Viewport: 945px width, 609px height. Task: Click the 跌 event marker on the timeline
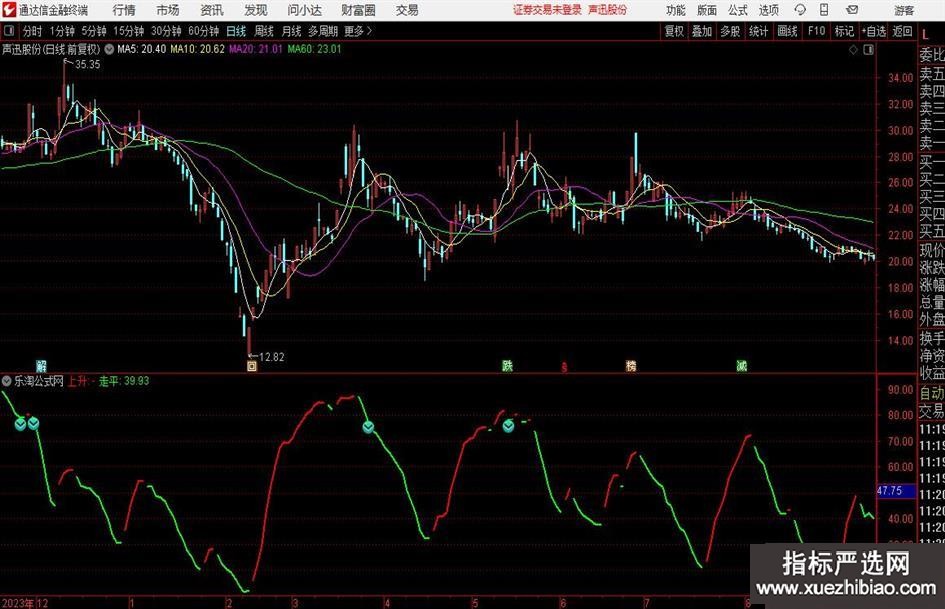[x=508, y=366]
